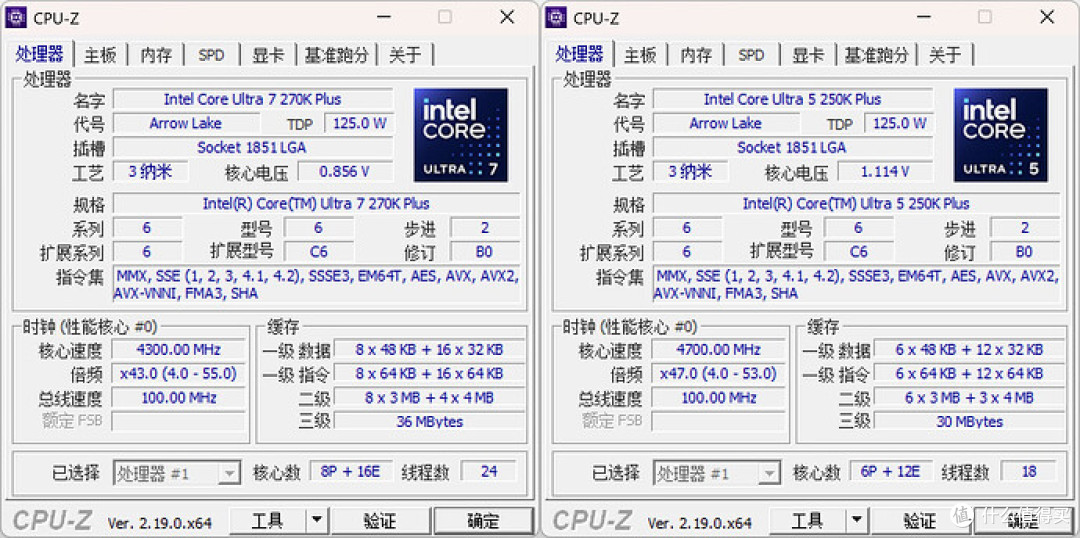Open 主板 tab in left CPU-Z window
The image size is (1080, 538).
point(100,55)
